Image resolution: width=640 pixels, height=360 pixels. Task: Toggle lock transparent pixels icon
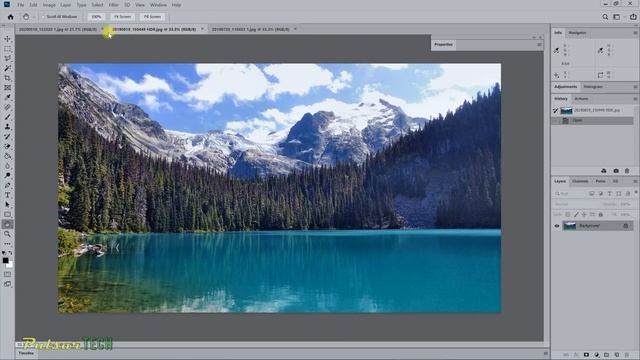tap(567, 215)
